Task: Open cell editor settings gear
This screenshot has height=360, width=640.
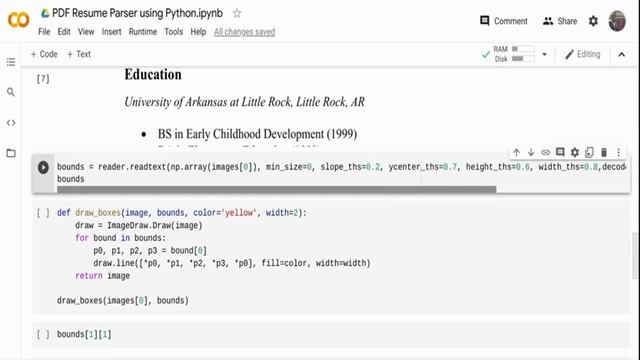Action: click(x=575, y=153)
